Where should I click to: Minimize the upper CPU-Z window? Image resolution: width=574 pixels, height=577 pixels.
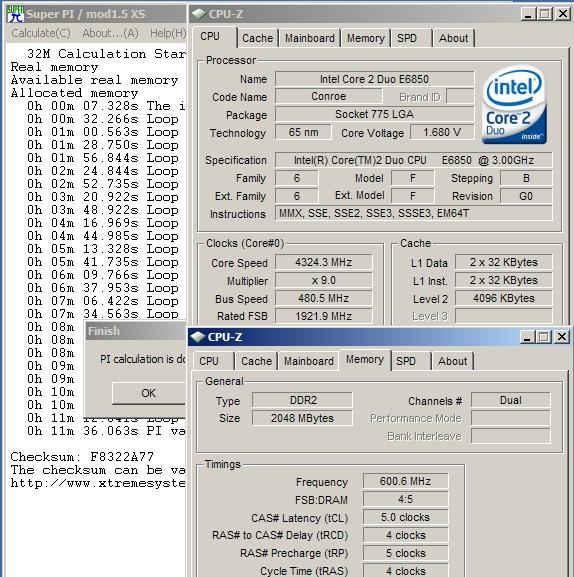(528, 14)
